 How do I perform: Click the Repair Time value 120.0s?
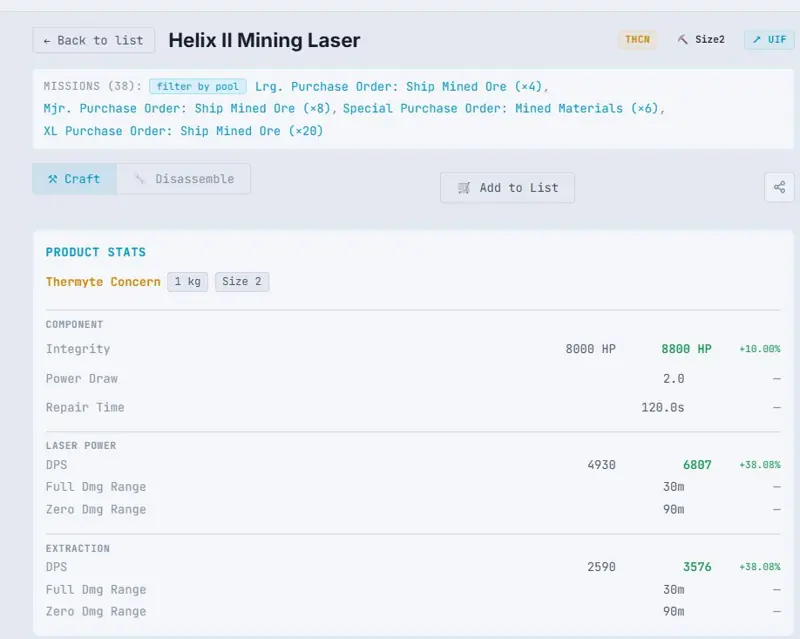click(663, 407)
